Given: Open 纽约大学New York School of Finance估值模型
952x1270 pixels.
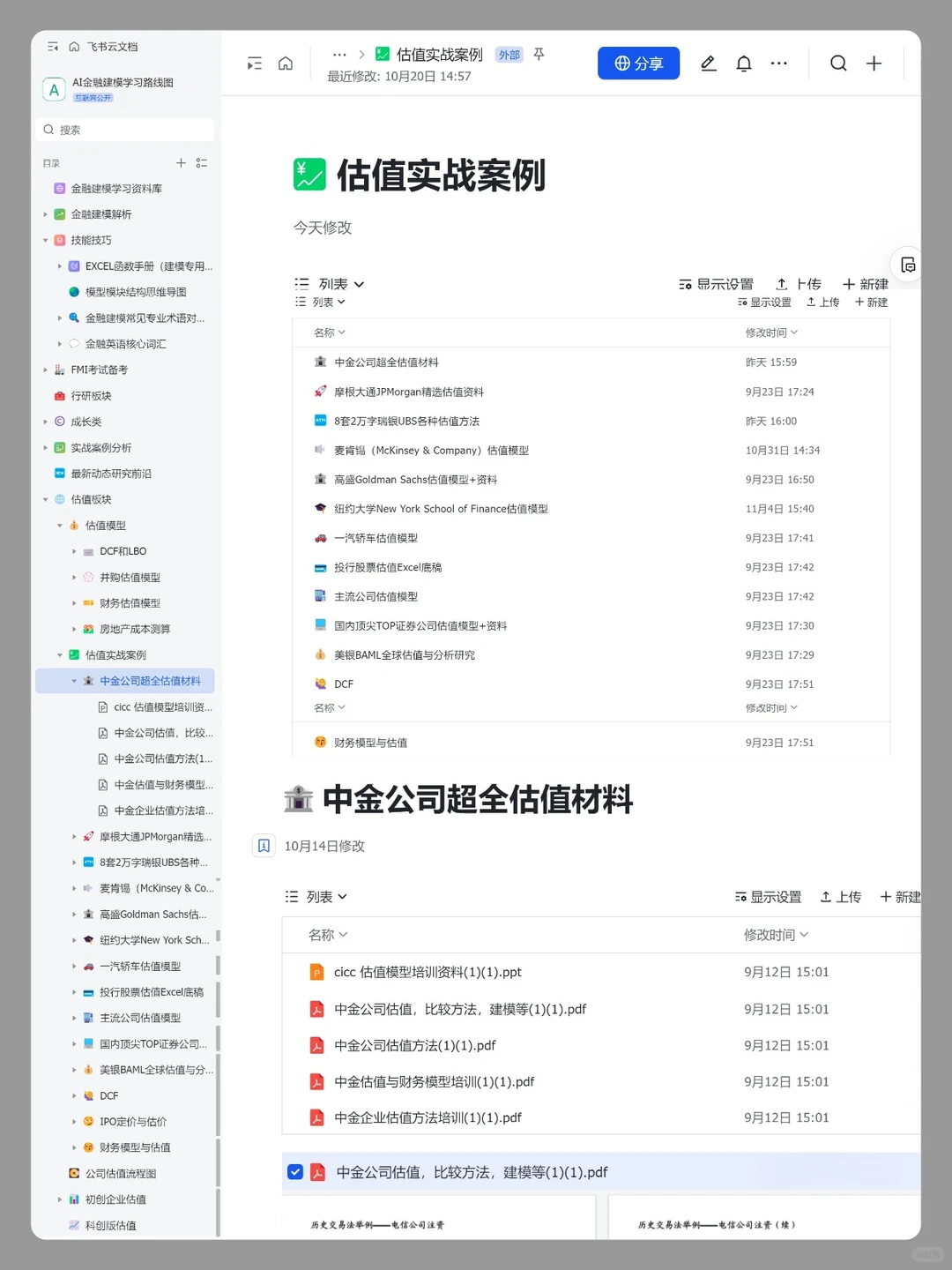Looking at the screenshot, I should [x=591, y=509].
